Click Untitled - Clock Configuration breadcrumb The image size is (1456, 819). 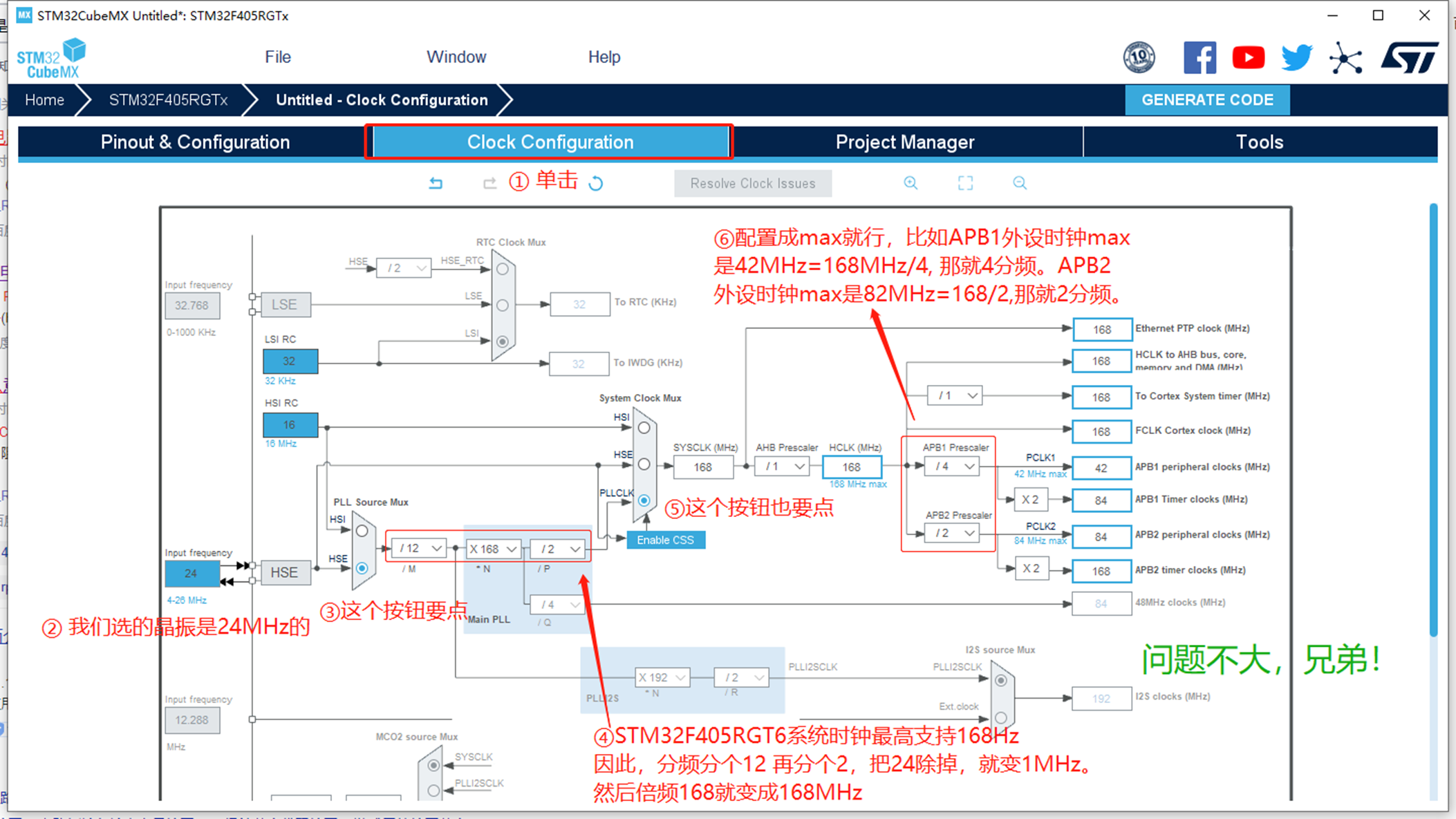point(382,100)
